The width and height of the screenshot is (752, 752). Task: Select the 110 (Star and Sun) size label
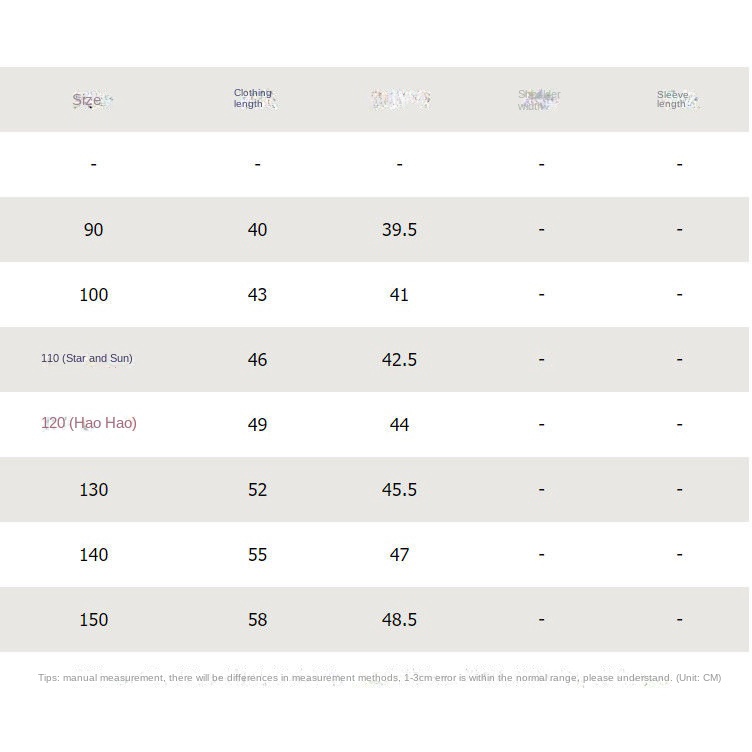point(87,358)
